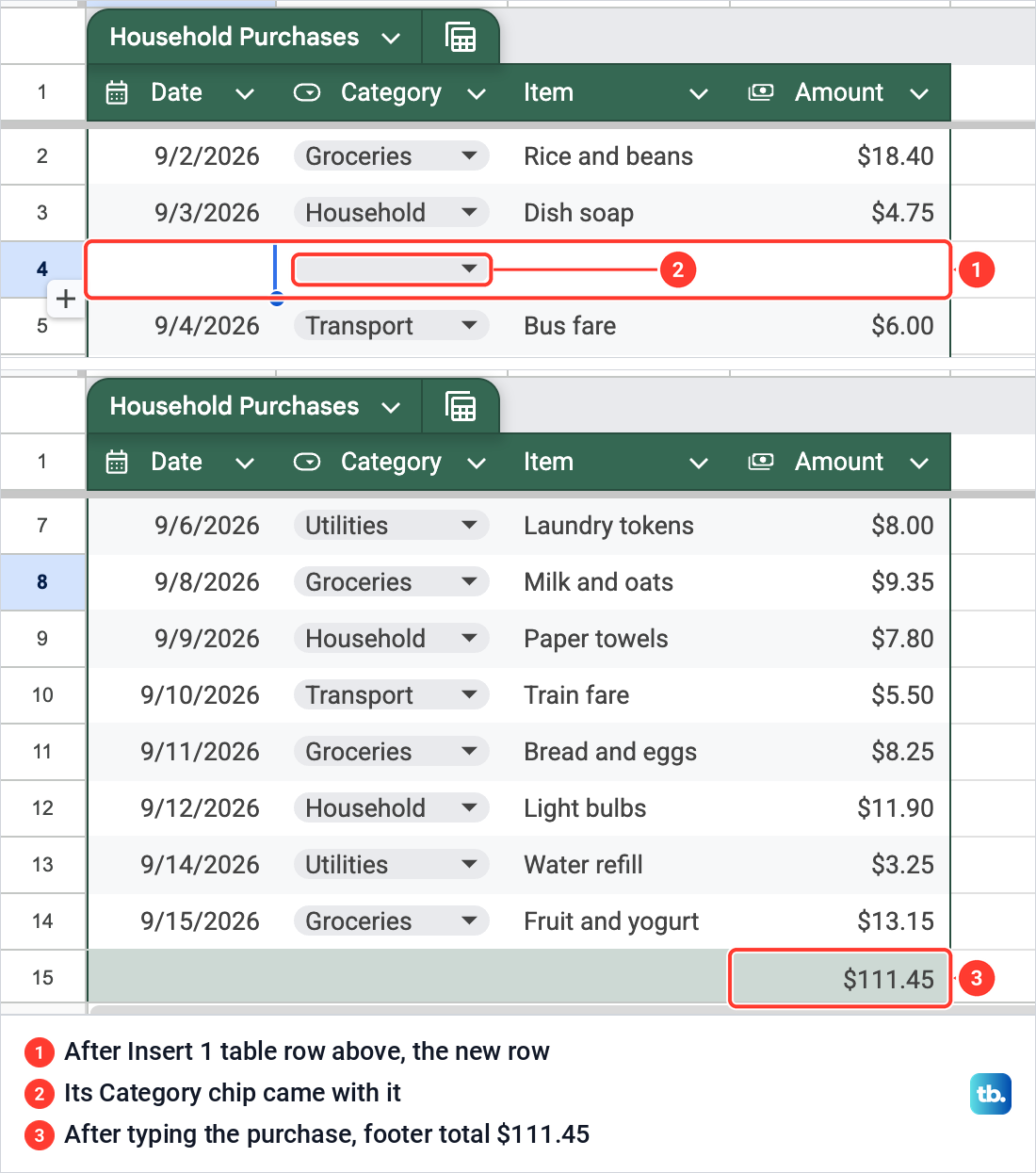
Task: Select the 'Bus fare' item cell
Action: coord(617,326)
